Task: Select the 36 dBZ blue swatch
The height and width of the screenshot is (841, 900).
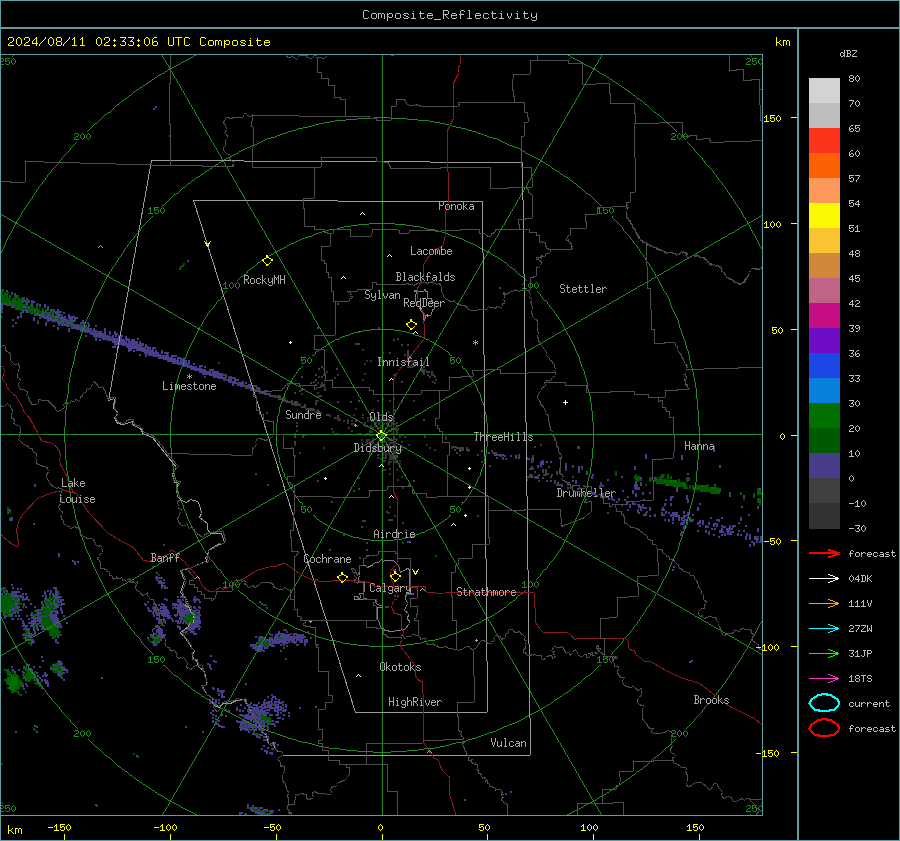Action: 824,365
